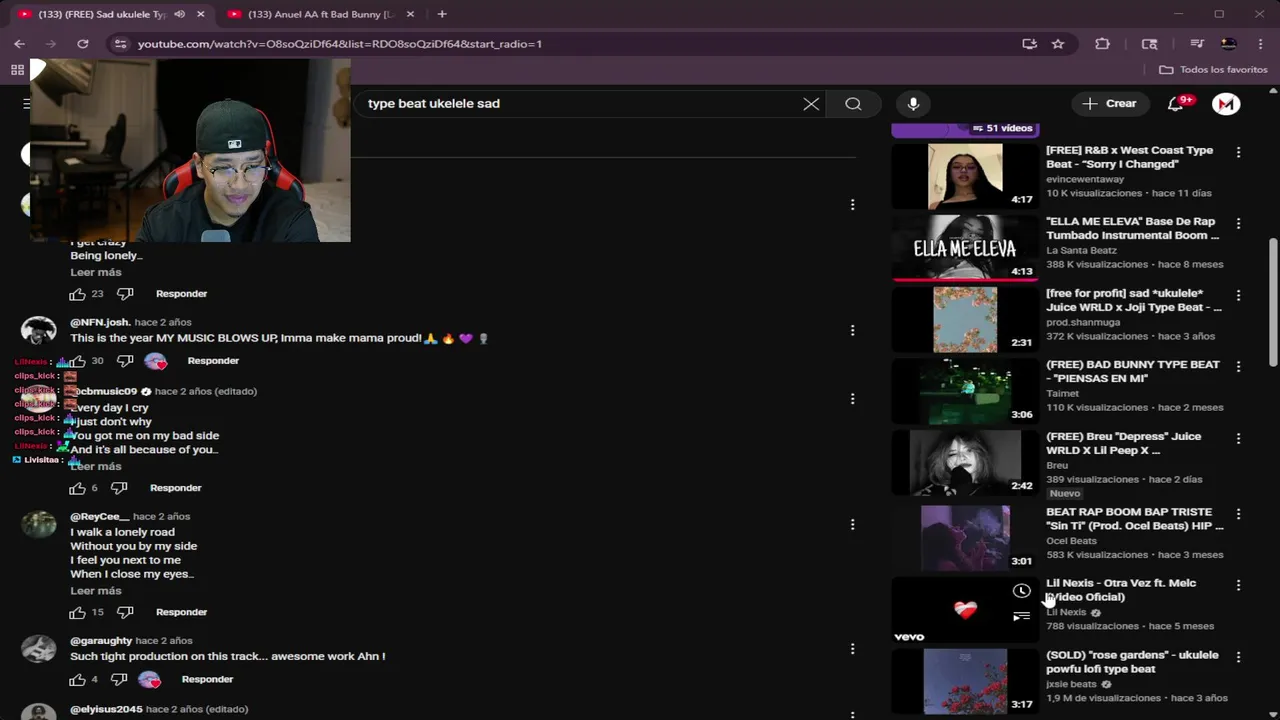
Task: Like the comment with 6 likes
Action: pyautogui.click(x=77, y=488)
